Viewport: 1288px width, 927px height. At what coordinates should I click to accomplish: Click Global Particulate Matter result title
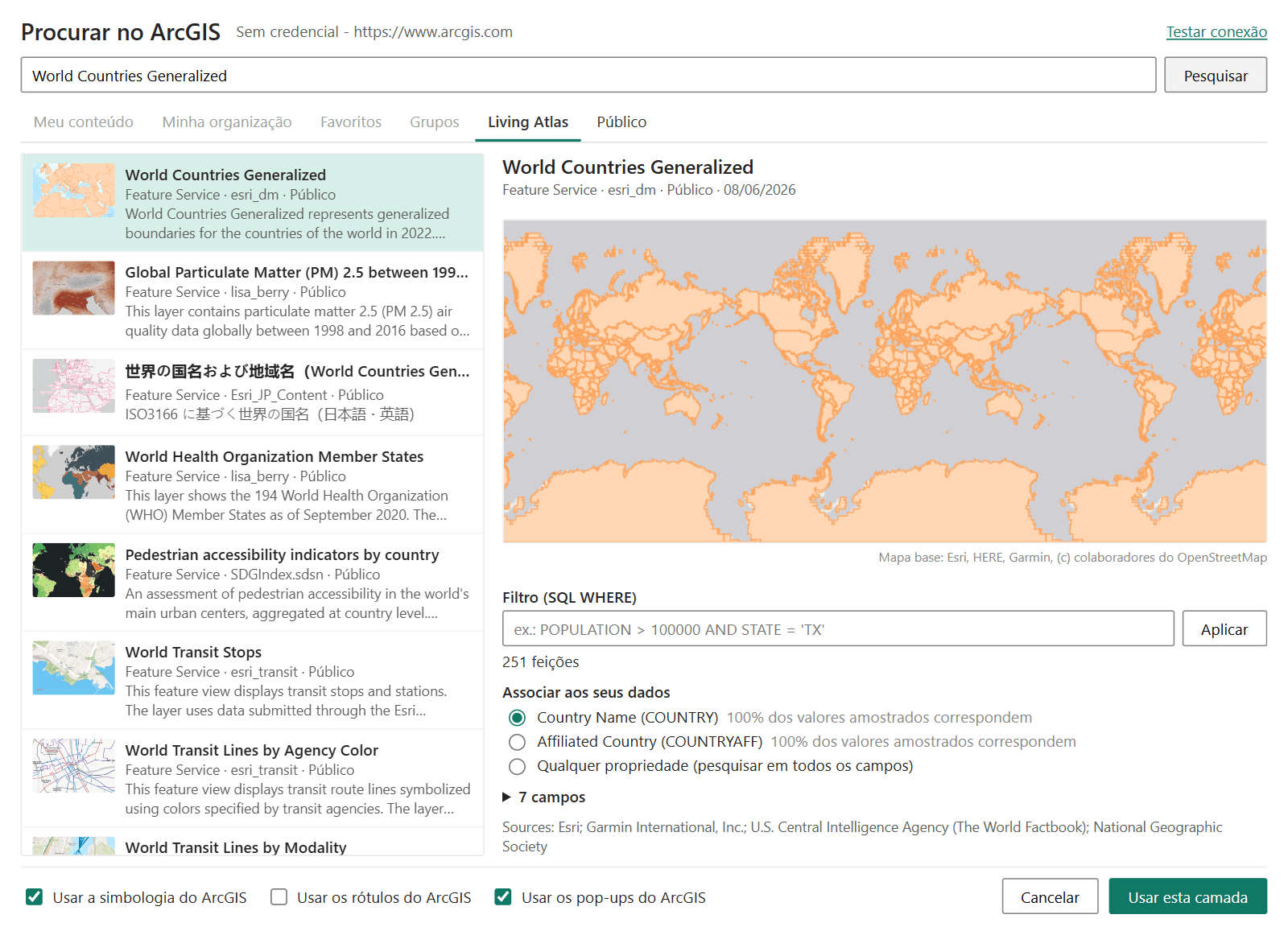(297, 273)
